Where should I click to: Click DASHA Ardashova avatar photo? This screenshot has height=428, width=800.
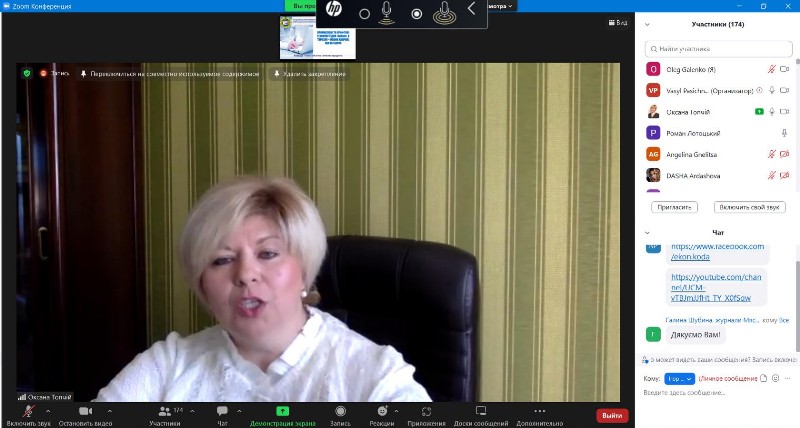(653, 175)
